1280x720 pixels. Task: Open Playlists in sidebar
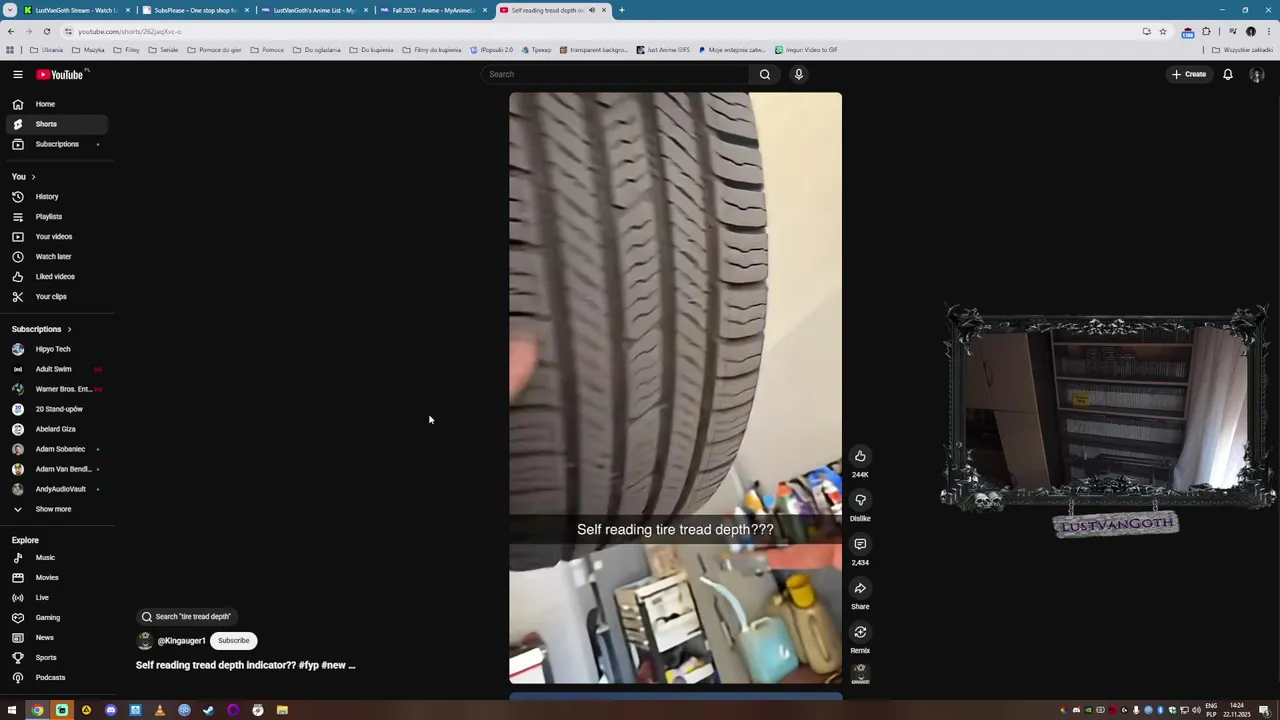pos(56,217)
